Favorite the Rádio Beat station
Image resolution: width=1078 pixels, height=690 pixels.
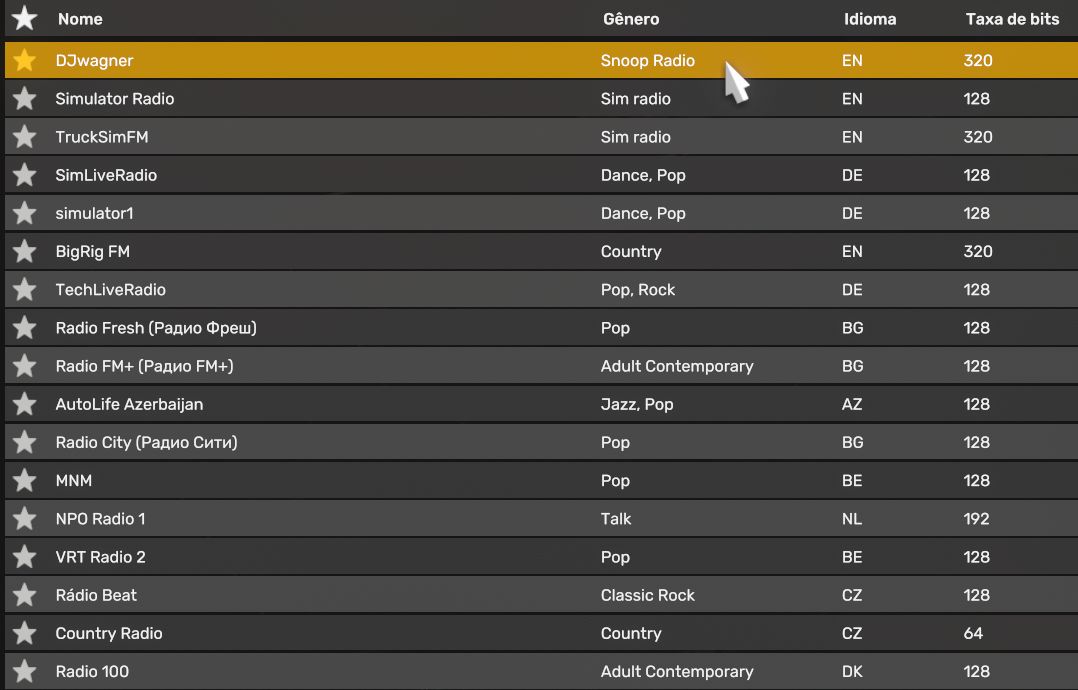25,595
